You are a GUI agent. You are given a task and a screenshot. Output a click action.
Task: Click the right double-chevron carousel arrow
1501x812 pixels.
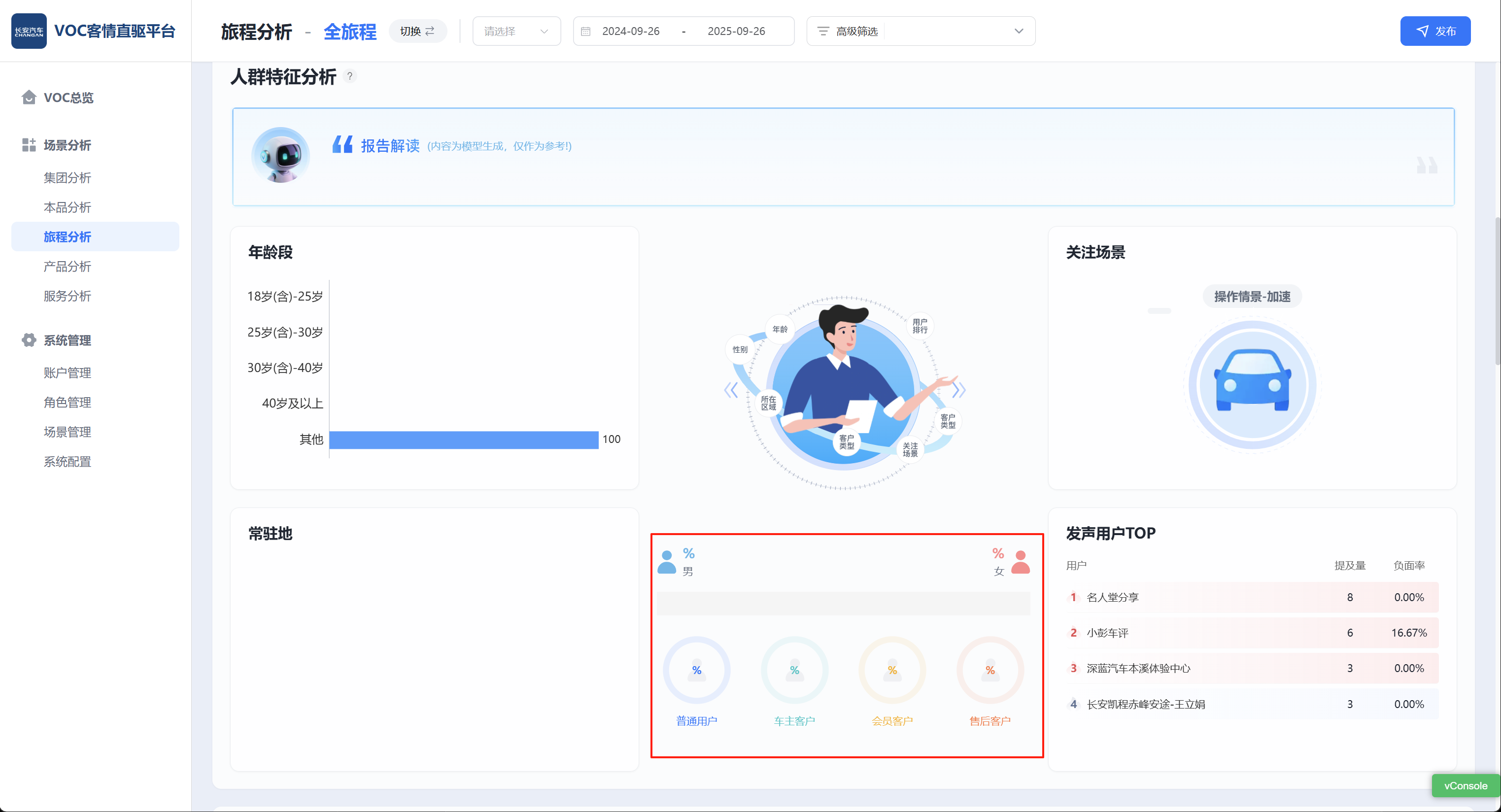(x=958, y=390)
